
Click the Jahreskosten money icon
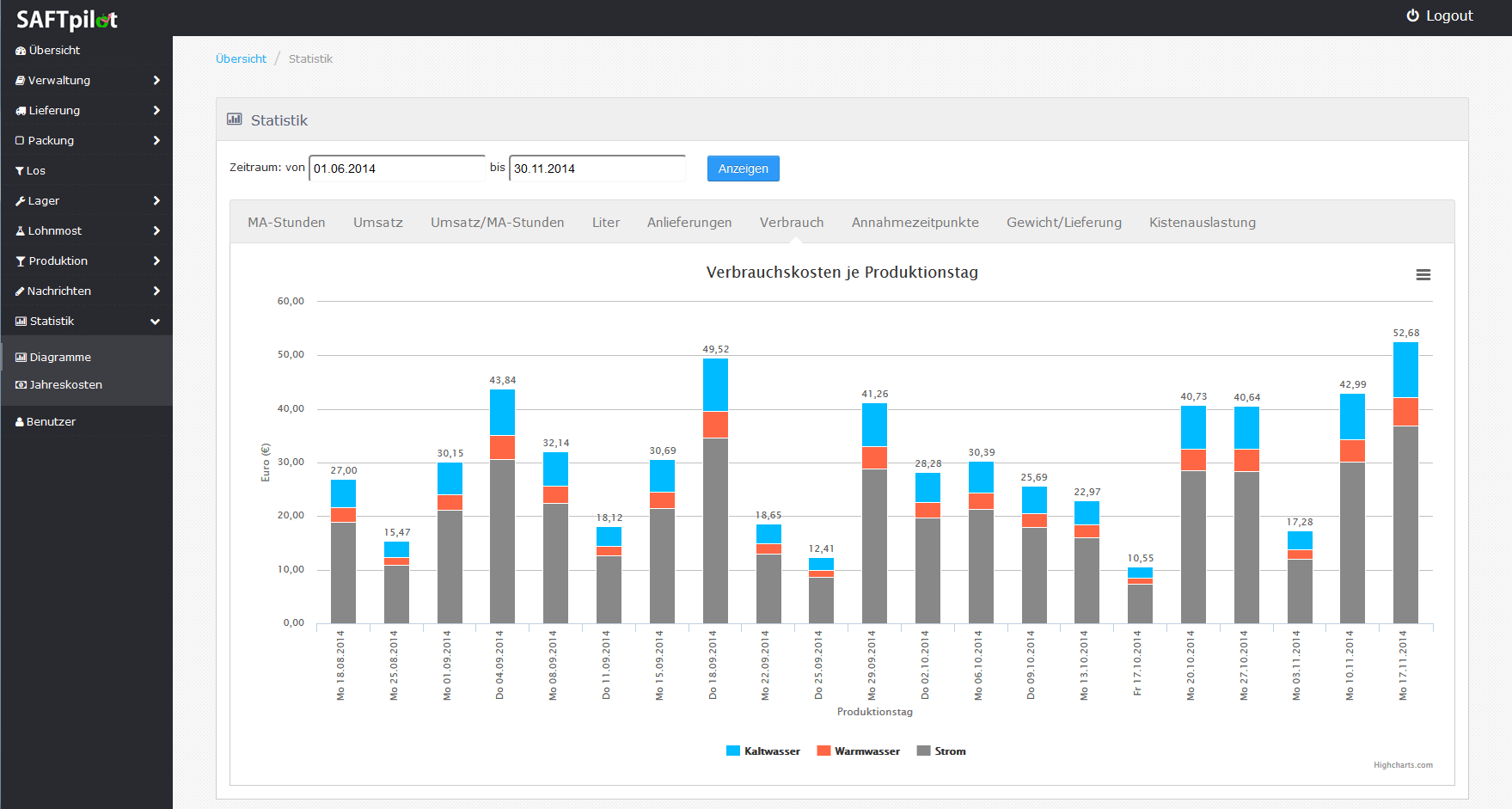(x=21, y=385)
